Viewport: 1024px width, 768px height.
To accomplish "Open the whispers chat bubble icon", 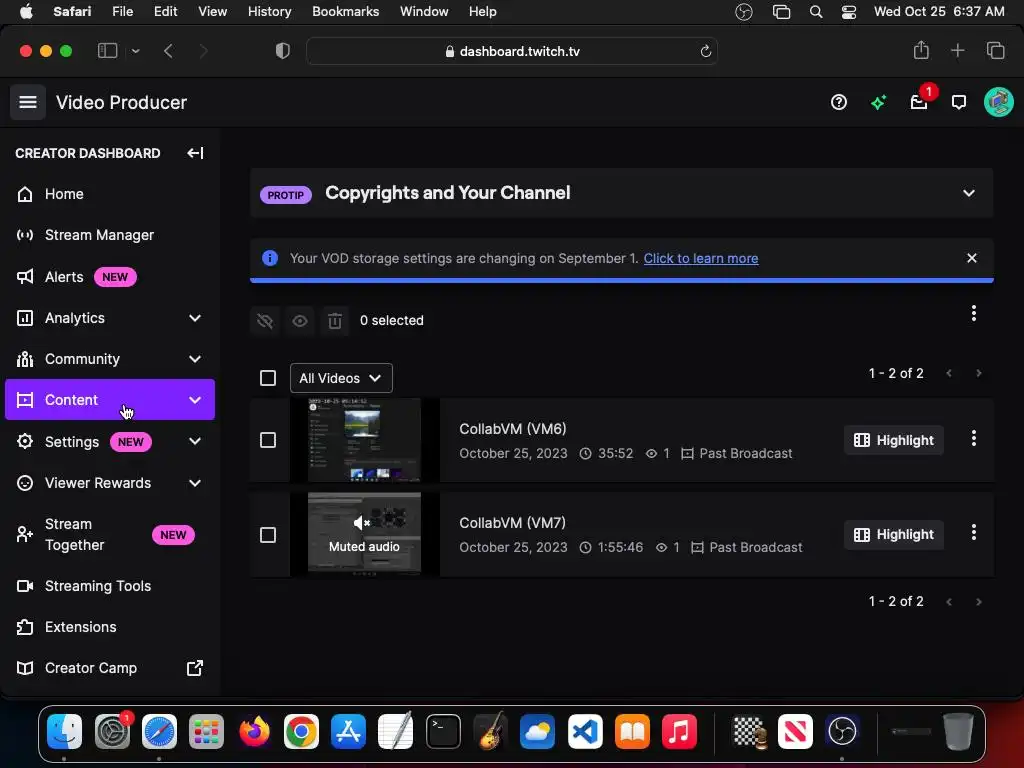I will coord(959,103).
